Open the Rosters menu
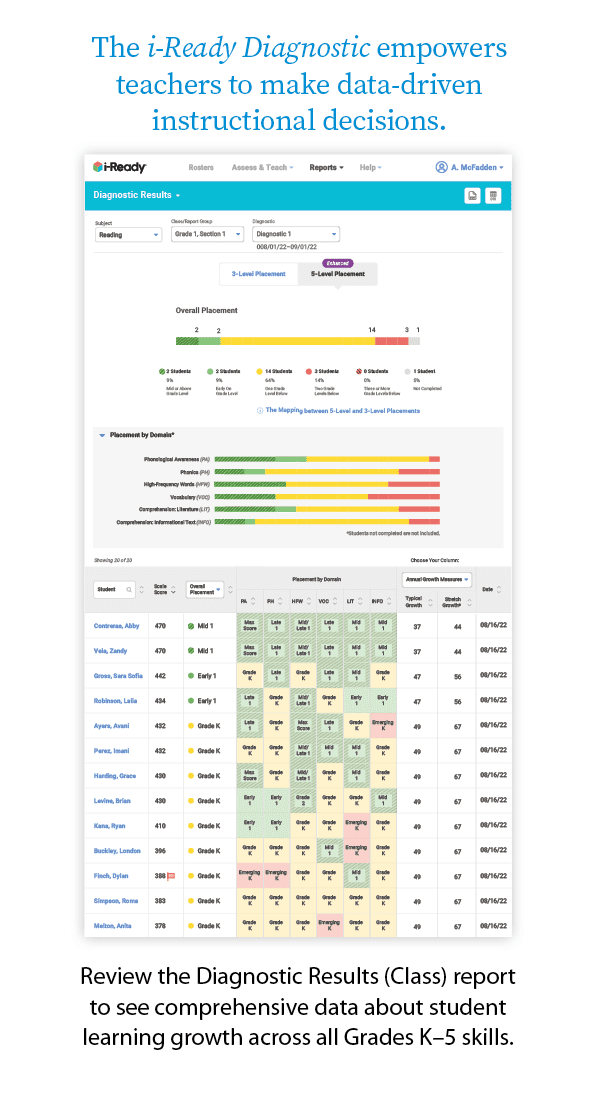 (201, 168)
